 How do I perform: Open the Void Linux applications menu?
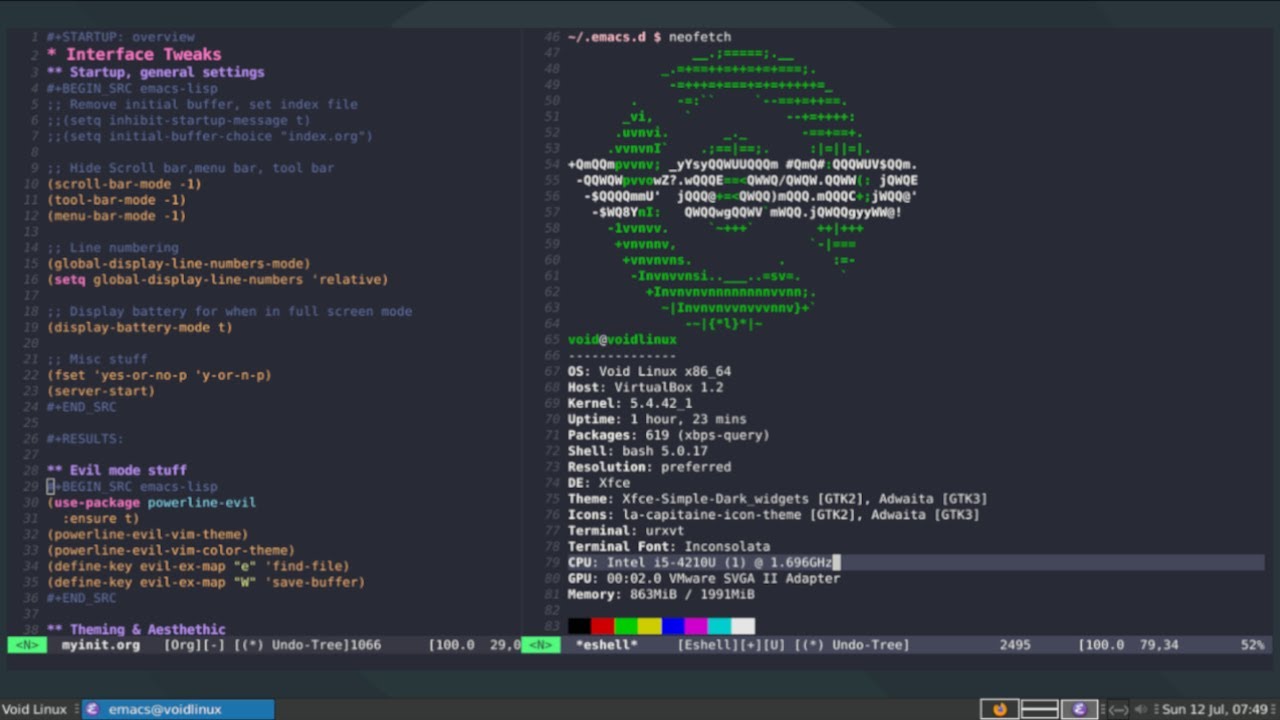pyautogui.click(x=34, y=709)
